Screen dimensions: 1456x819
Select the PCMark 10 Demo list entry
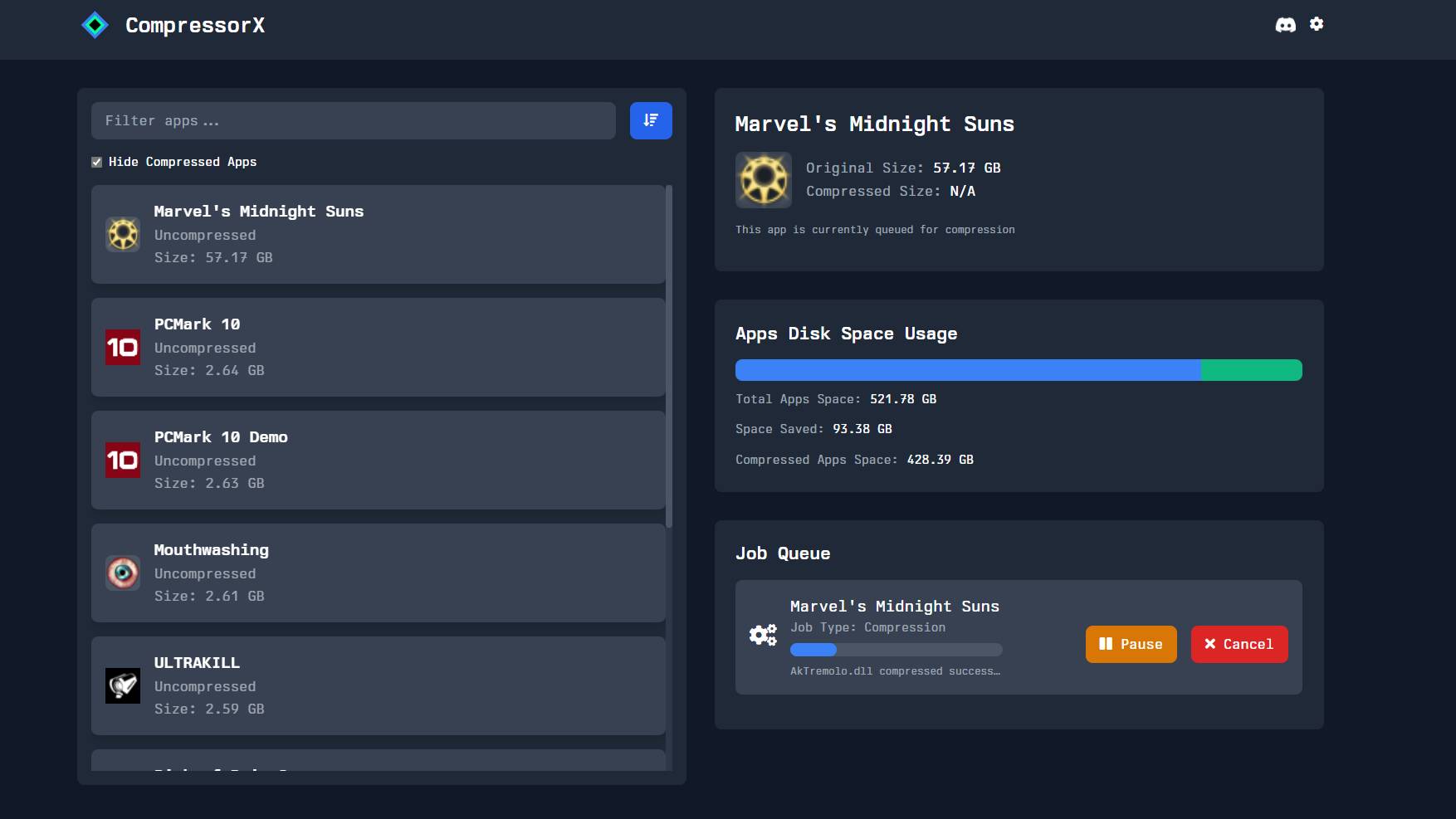[x=379, y=460]
